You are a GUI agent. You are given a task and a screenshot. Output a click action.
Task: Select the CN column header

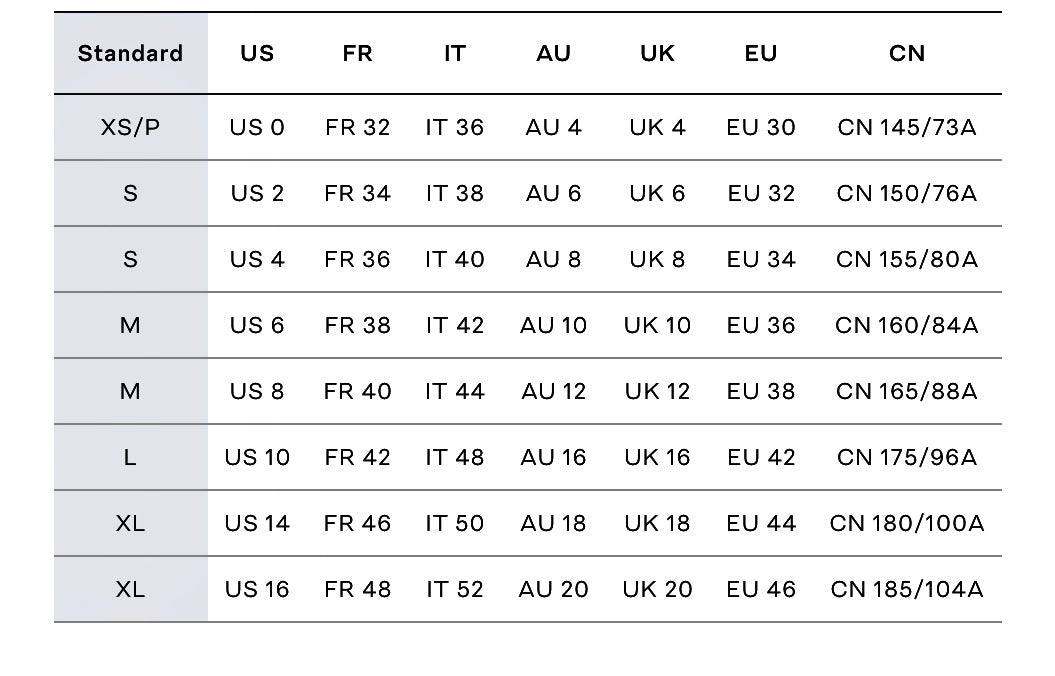[x=907, y=54]
